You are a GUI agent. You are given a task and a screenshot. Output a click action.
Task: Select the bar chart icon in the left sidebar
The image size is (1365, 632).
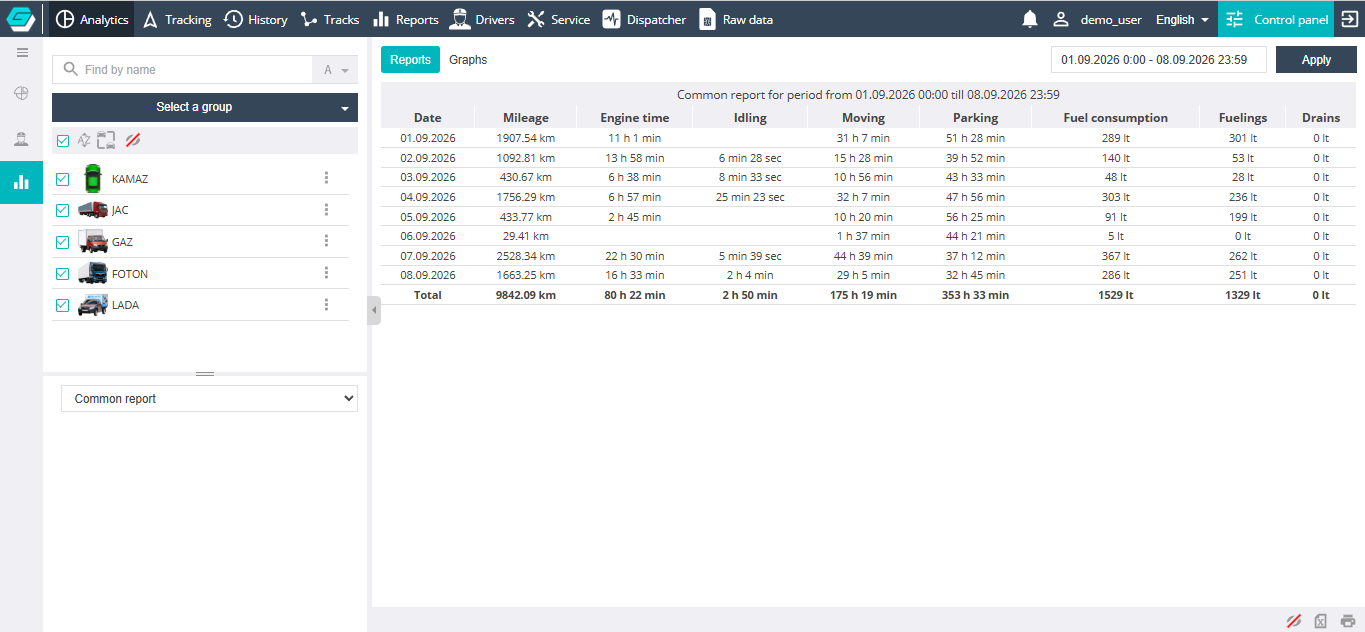[x=22, y=182]
